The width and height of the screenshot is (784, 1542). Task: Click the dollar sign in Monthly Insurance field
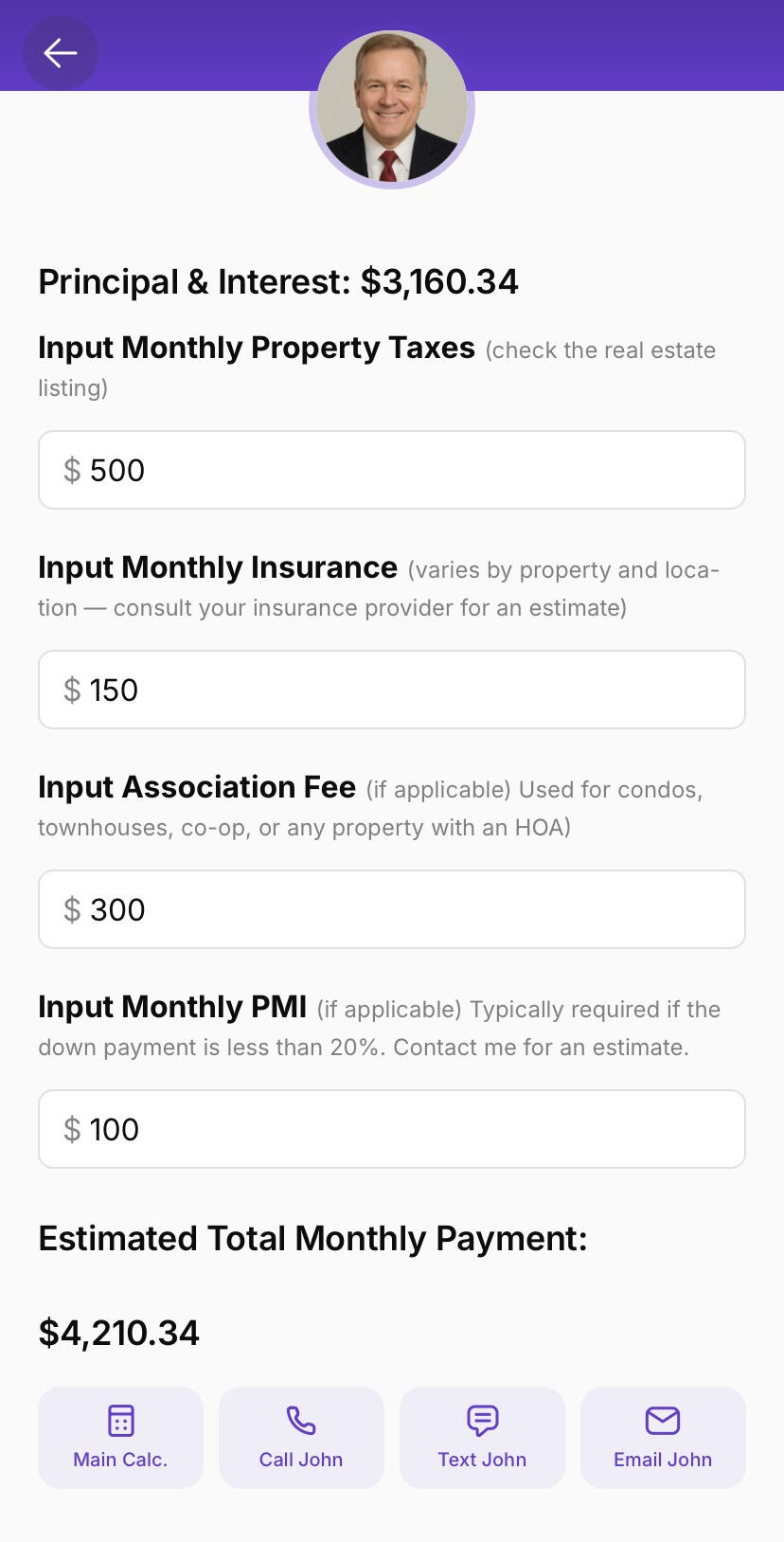72,690
